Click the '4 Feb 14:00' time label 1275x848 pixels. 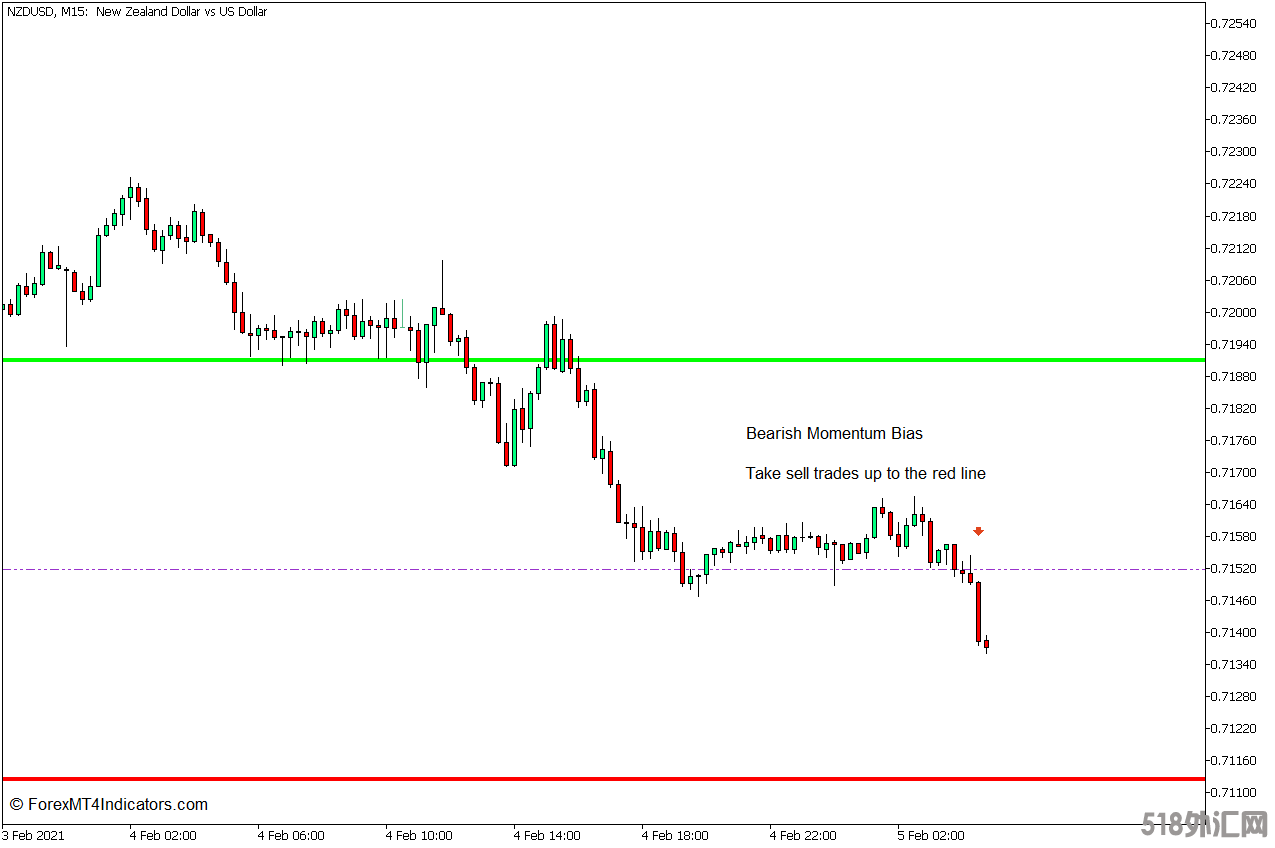[x=547, y=836]
